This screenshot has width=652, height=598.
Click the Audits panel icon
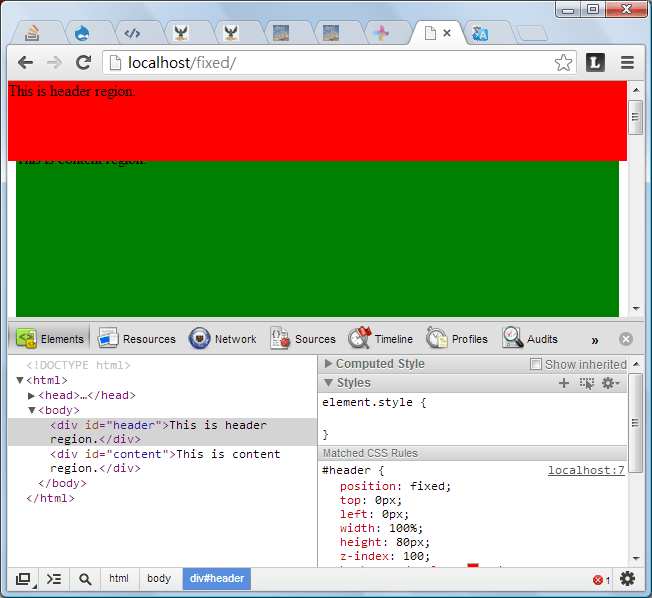tap(513, 338)
